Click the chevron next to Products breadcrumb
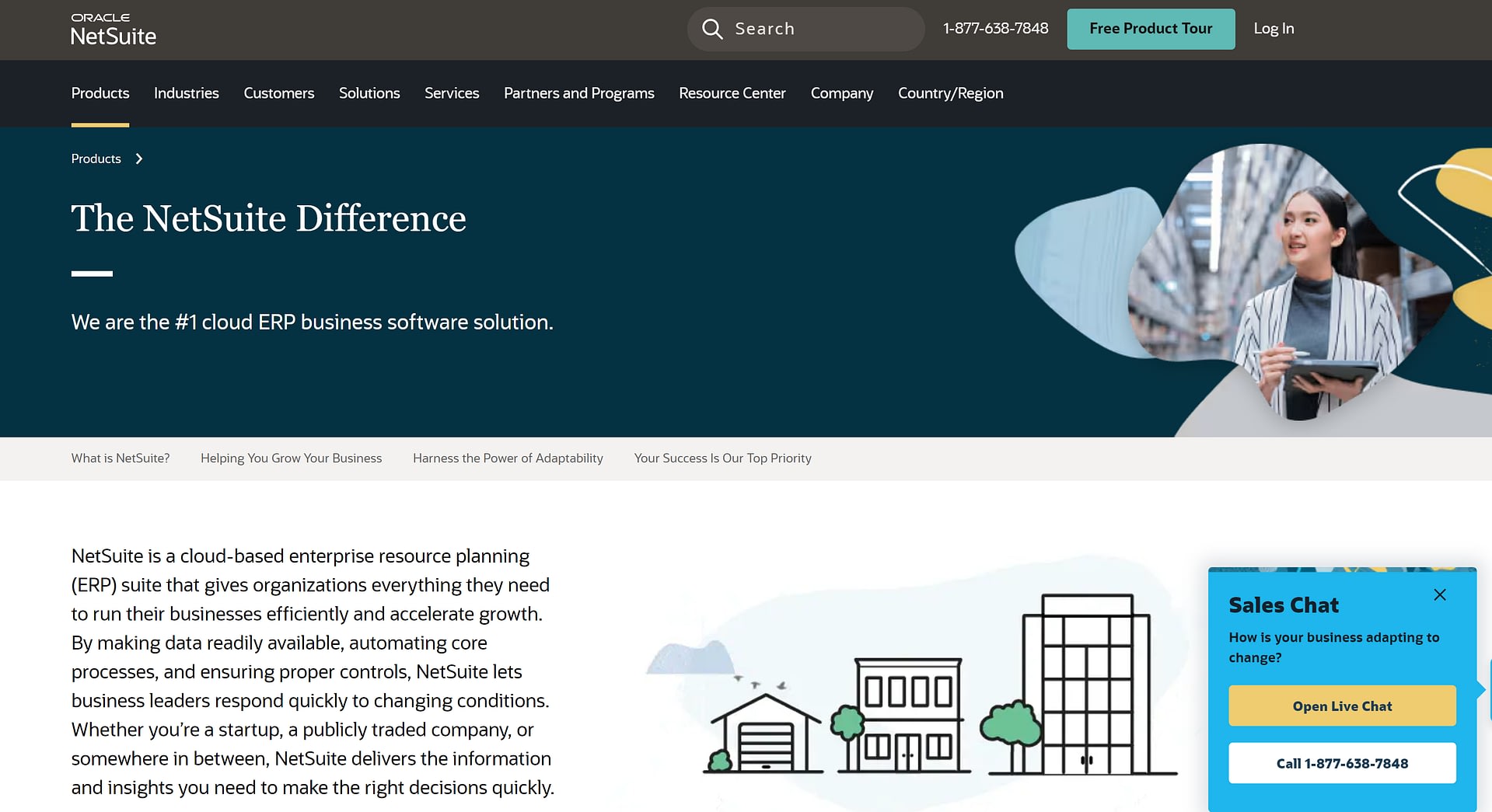 (x=139, y=159)
